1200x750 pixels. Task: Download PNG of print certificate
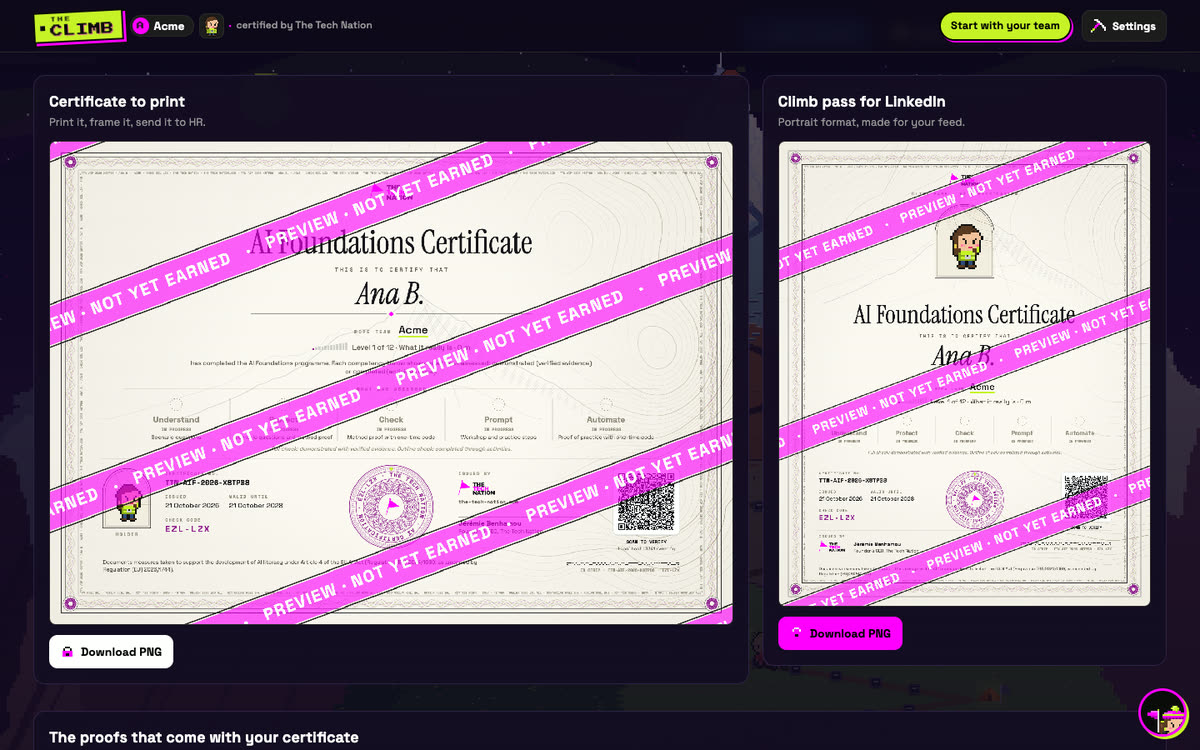pos(111,652)
